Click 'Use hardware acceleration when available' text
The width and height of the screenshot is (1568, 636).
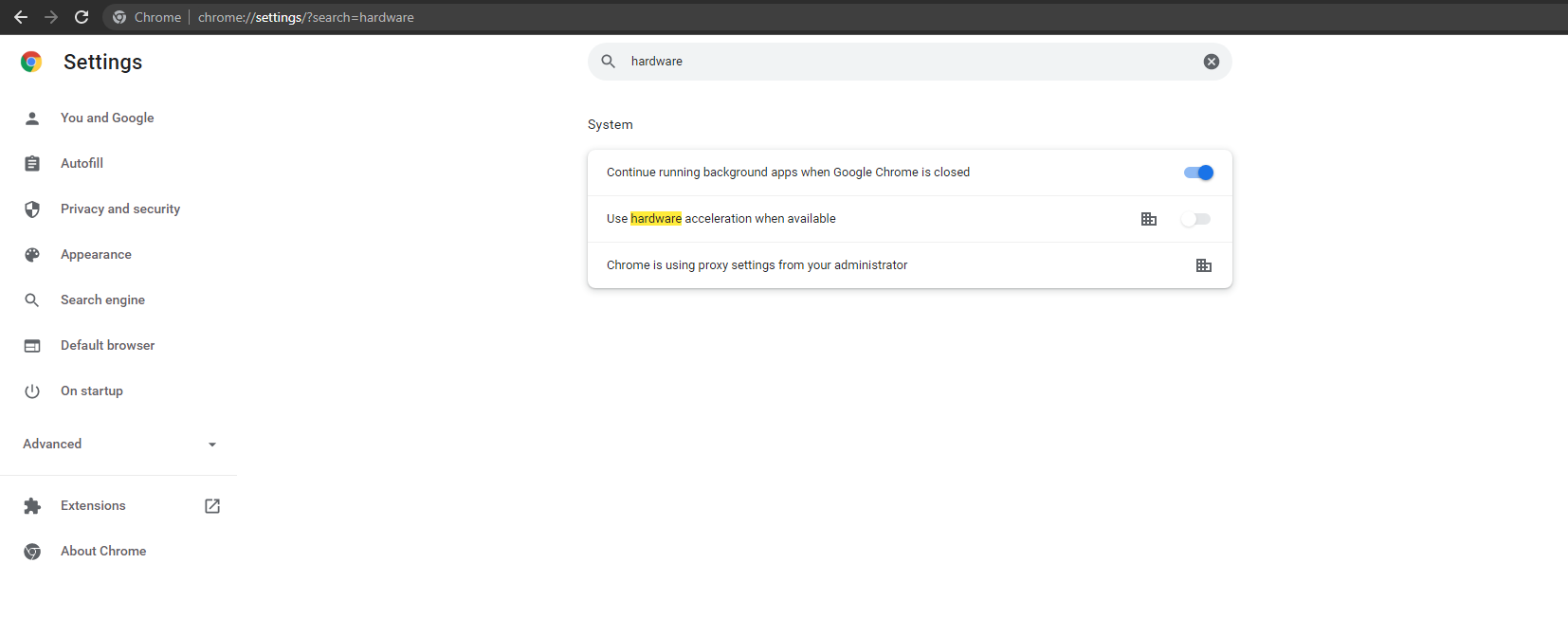click(x=721, y=219)
